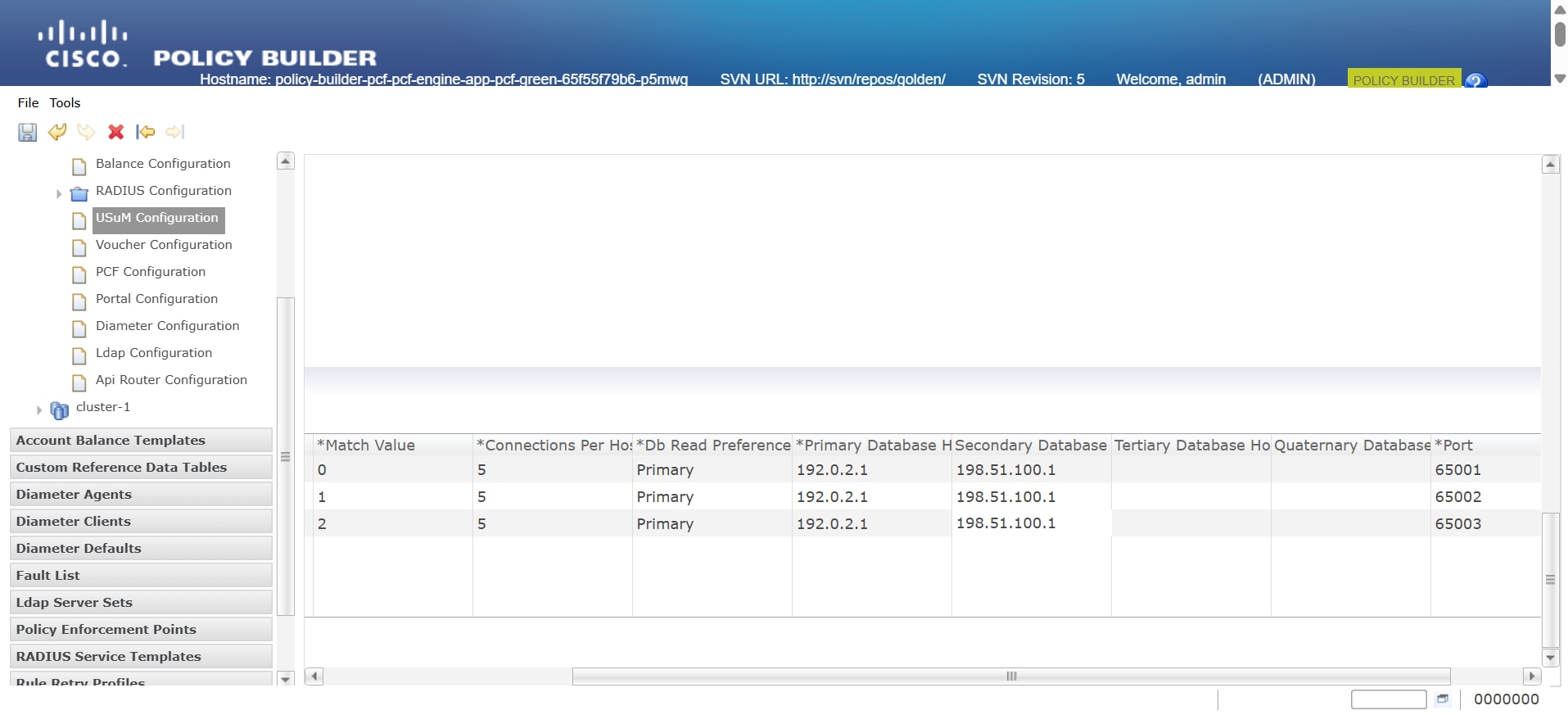Open the Policy Enforcement Points section
This screenshot has height=715, width=1568.
click(141, 629)
